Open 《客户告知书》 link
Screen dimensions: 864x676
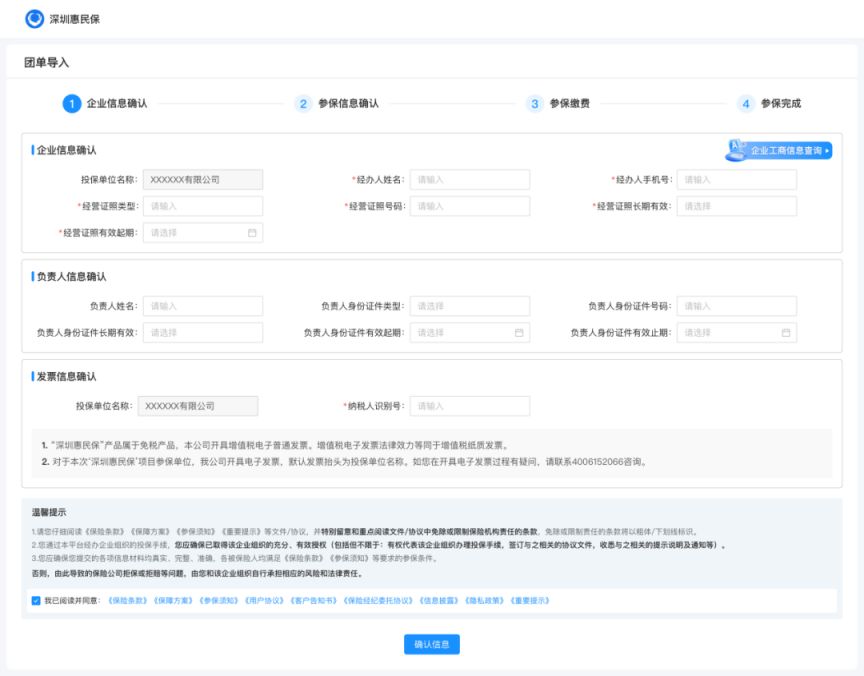tap(313, 601)
